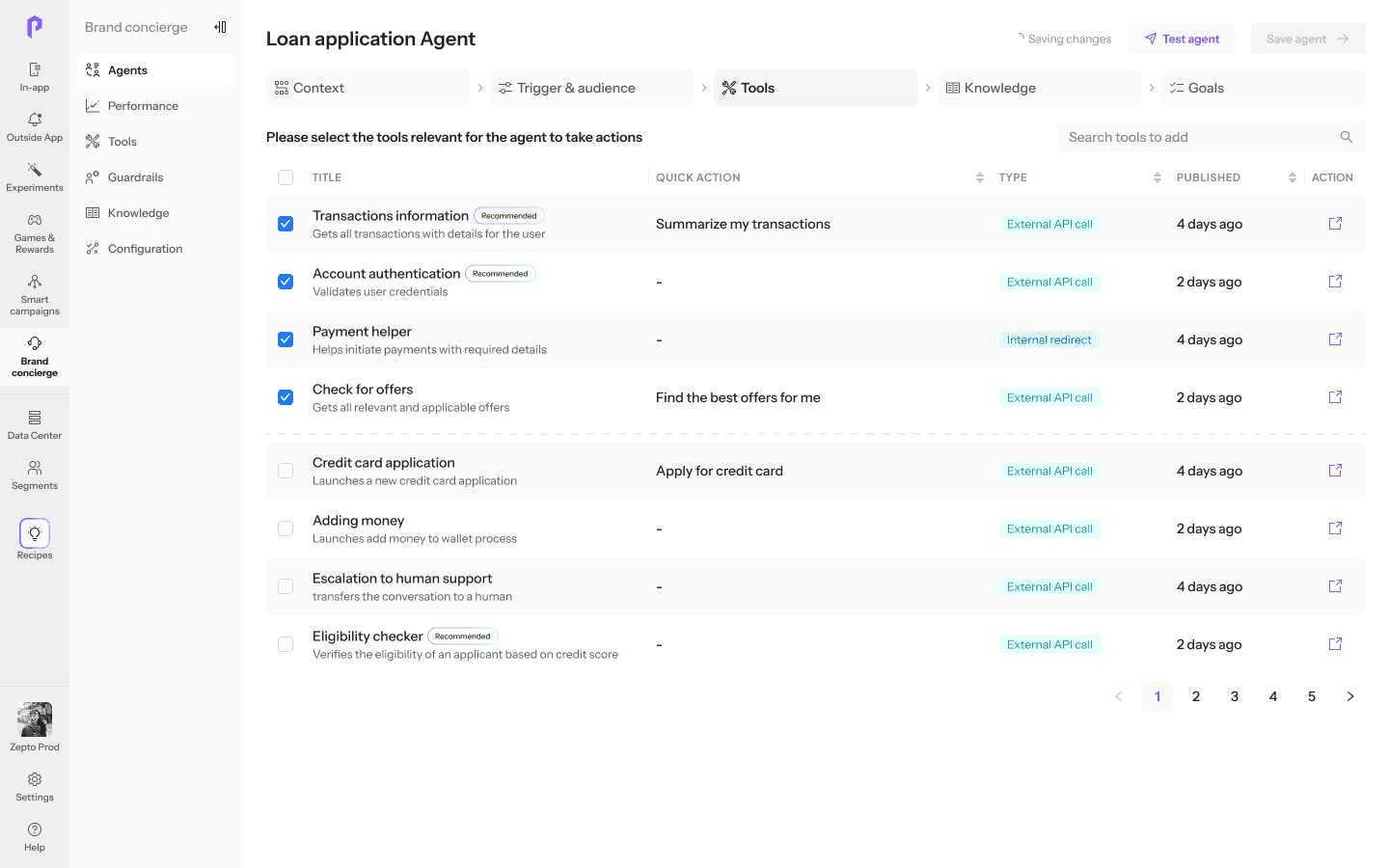This screenshot has height=868, width=1389.
Task: Open Performance in the sidebar menu
Action: [156, 106]
